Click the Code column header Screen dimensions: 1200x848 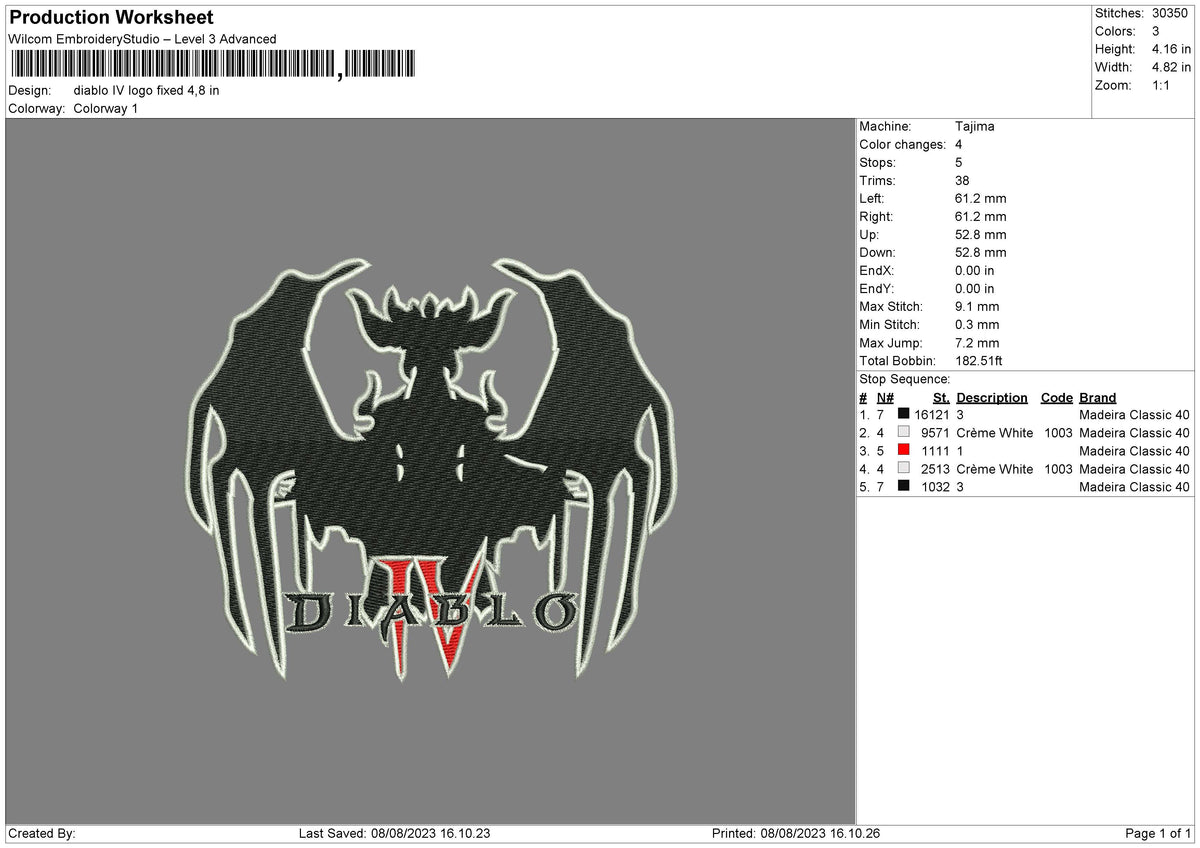pyautogui.click(x=1056, y=397)
